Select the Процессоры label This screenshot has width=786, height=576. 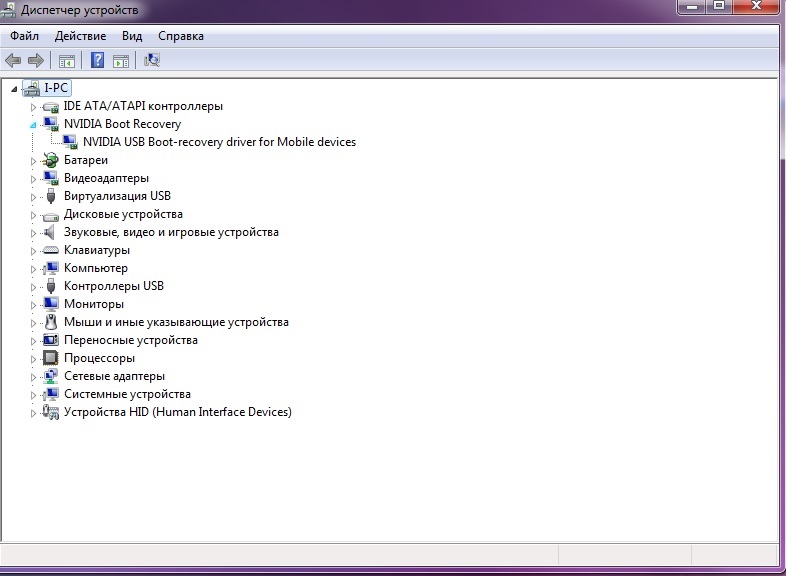click(x=99, y=358)
